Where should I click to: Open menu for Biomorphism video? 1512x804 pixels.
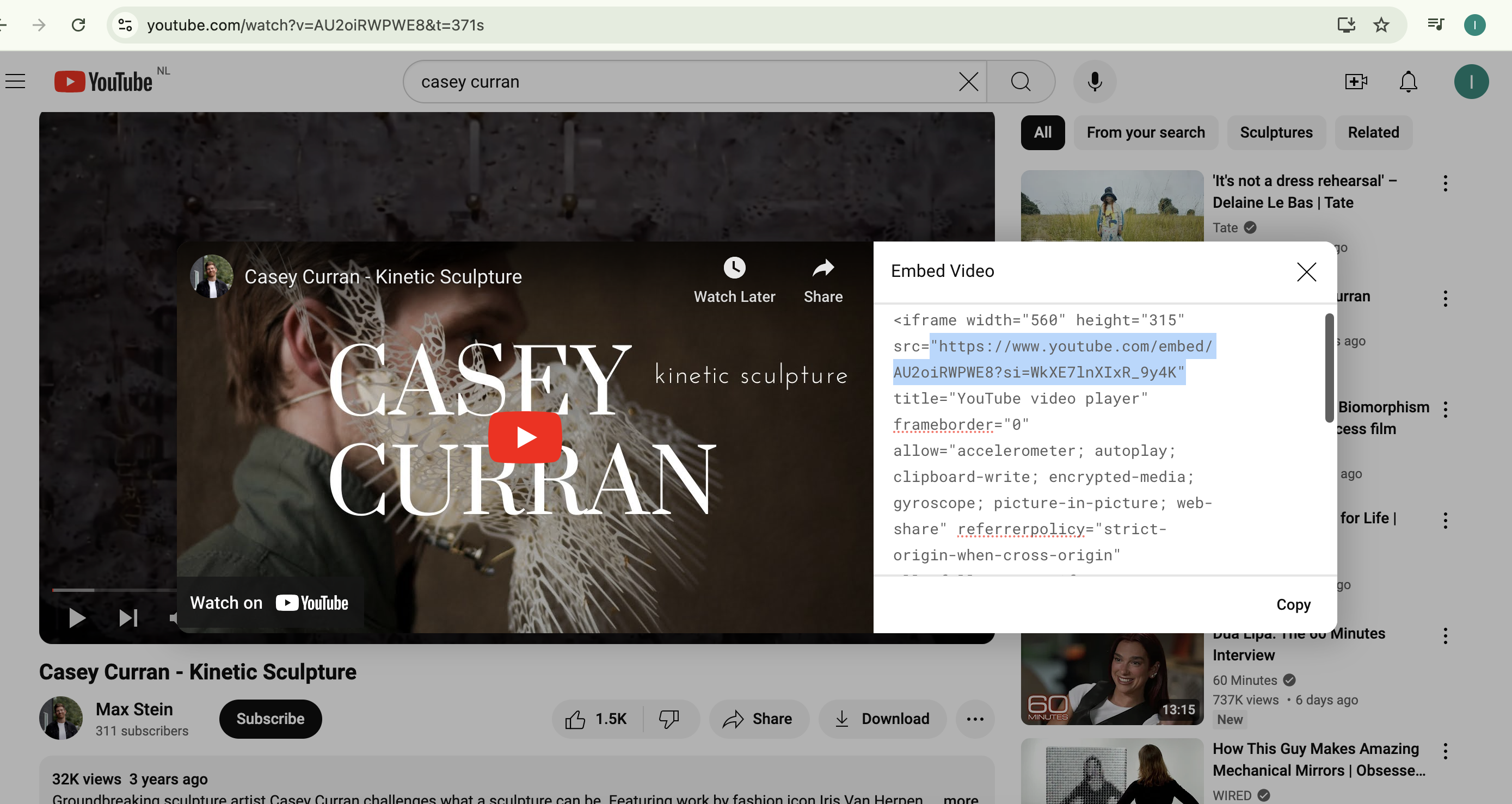pyautogui.click(x=1445, y=409)
